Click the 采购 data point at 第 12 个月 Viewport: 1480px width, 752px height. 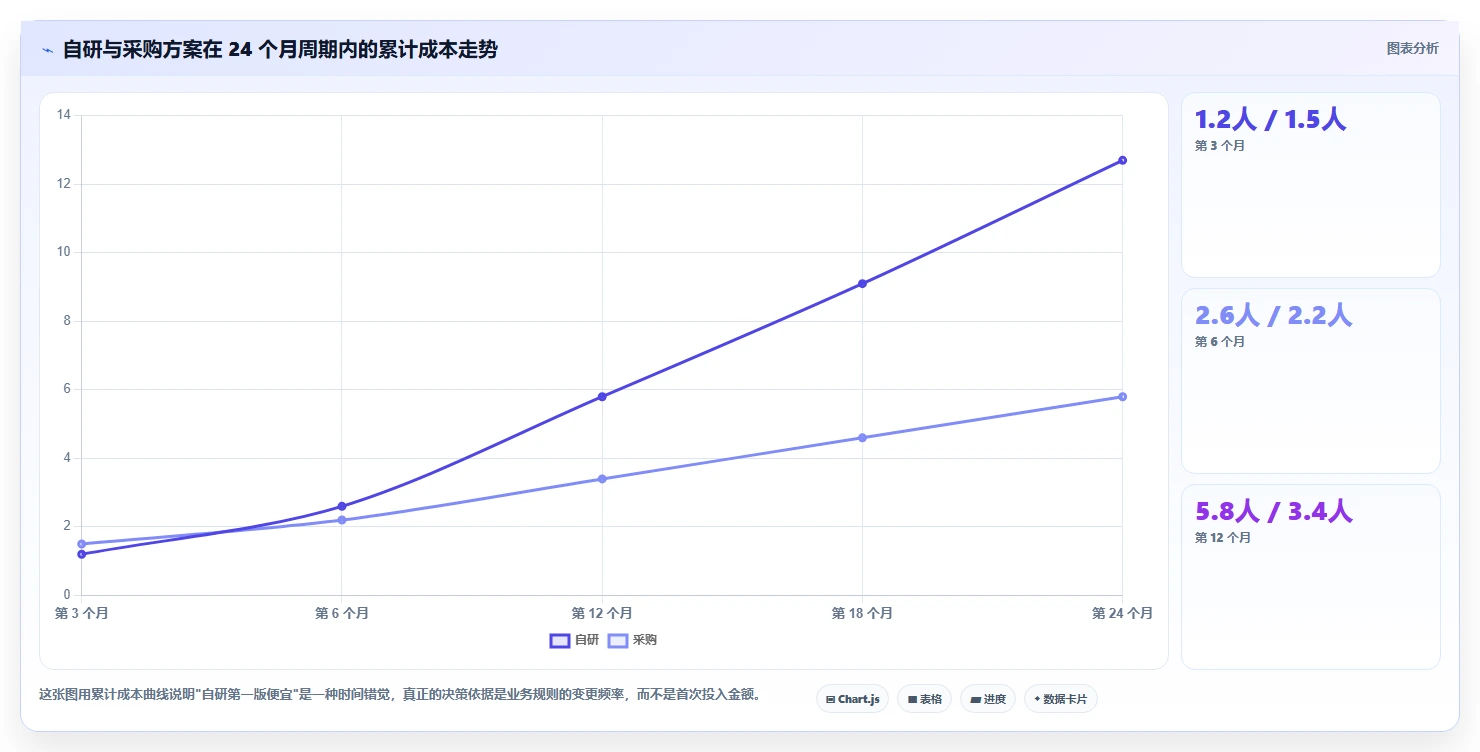point(602,479)
